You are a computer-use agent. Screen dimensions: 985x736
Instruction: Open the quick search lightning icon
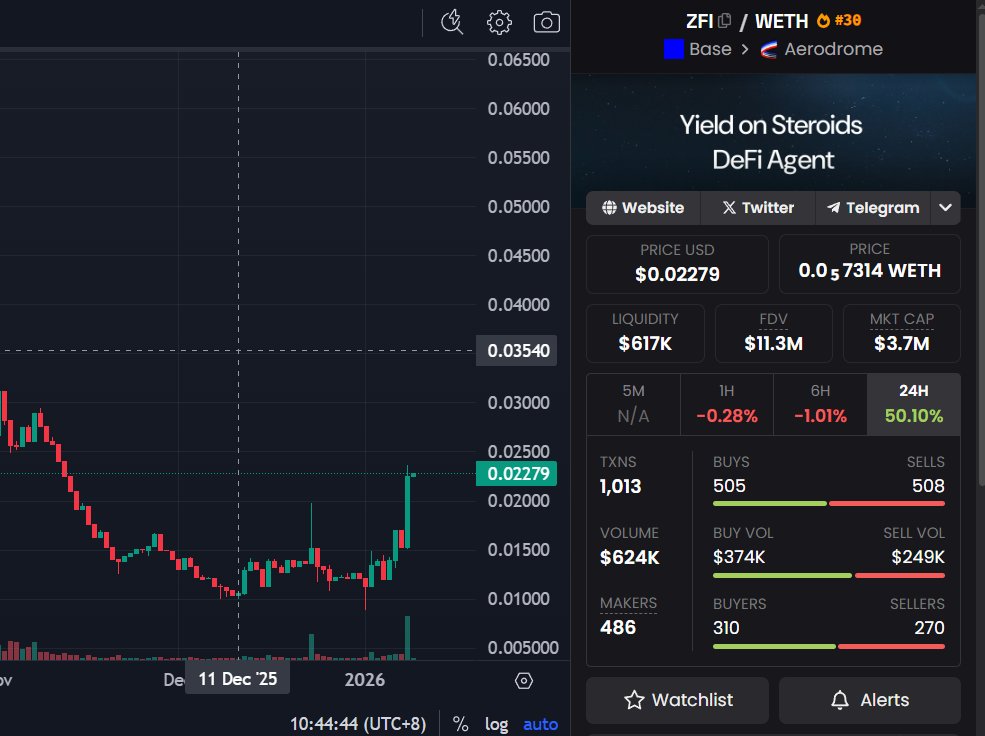point(452,22)
